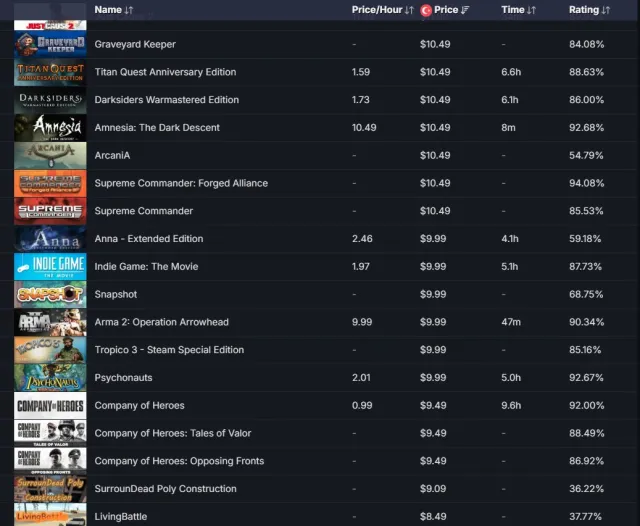Open the SurrounDead Poly Construction thumbnail
Viewport: 640px width, 526px height.
point(50,488)
